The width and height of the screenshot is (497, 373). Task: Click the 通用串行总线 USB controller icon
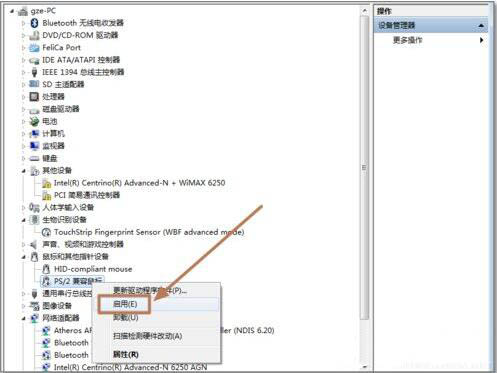tap(34, 294)
